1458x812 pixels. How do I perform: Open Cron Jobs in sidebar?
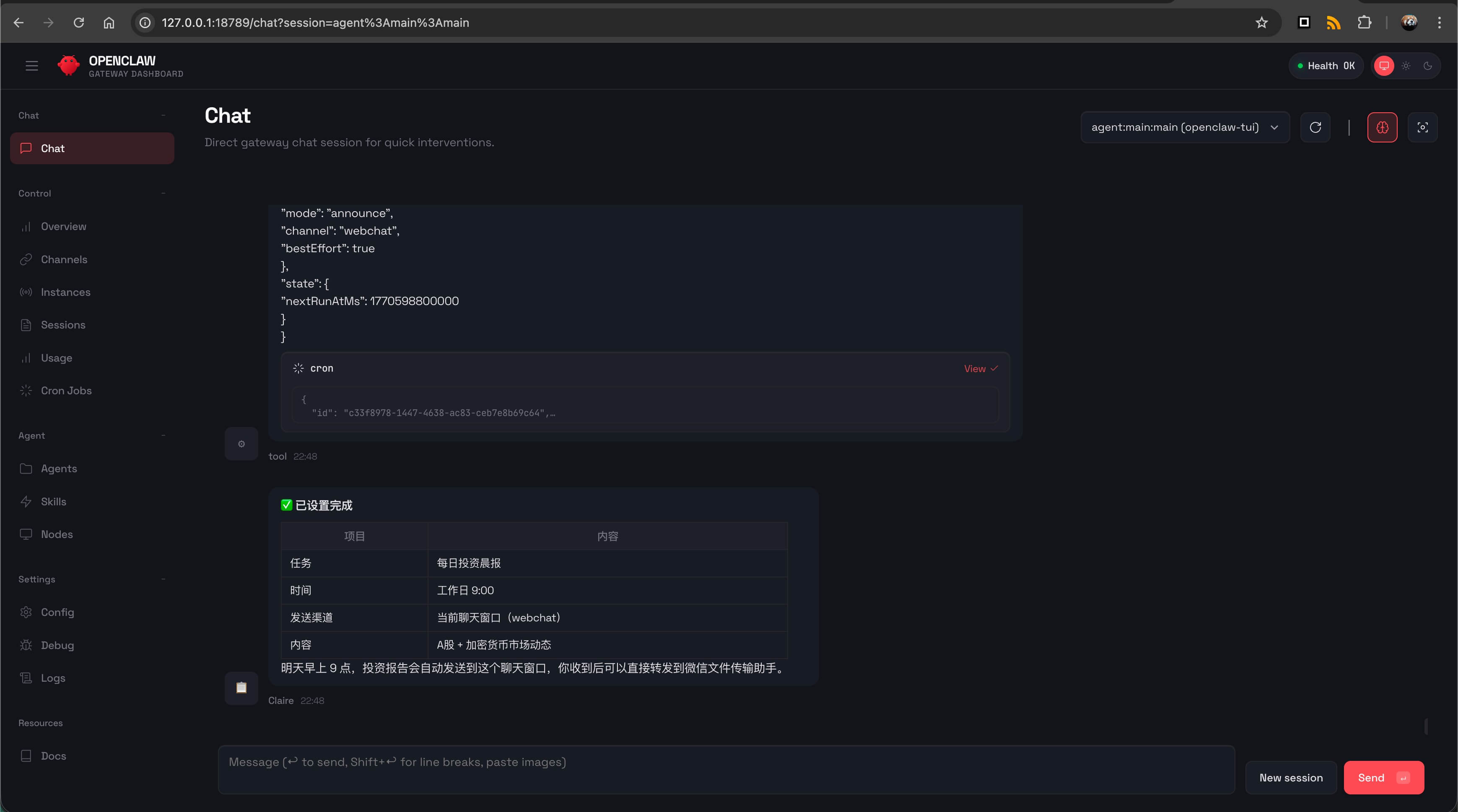66,390
